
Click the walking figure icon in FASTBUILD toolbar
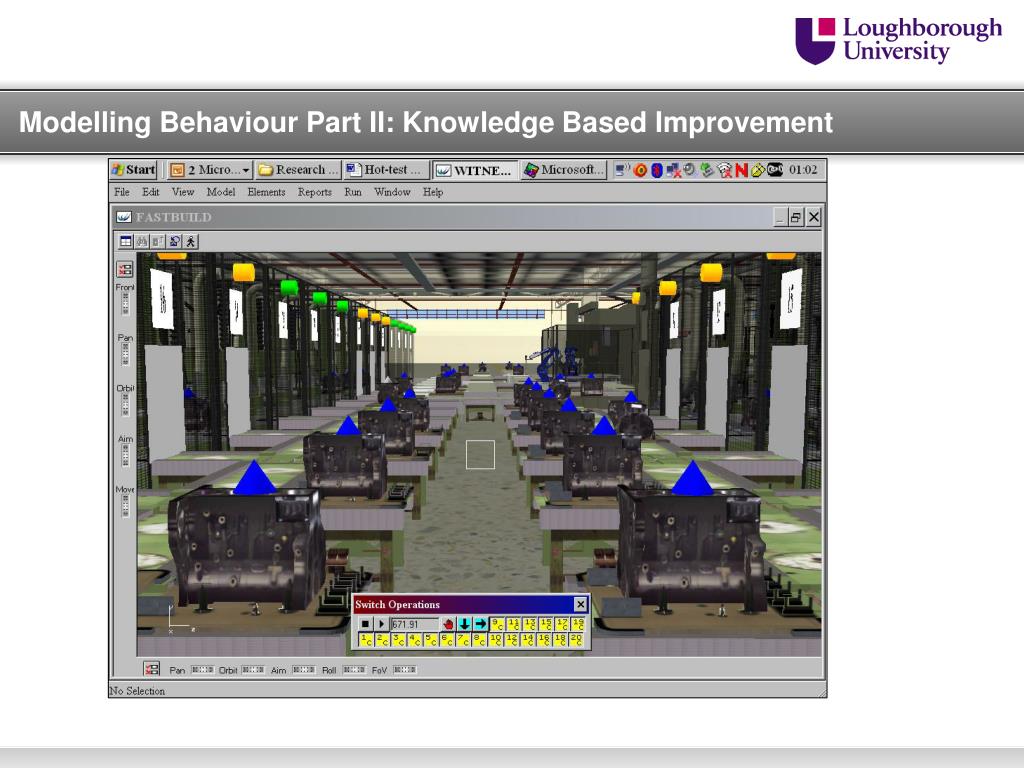[191, 241]
